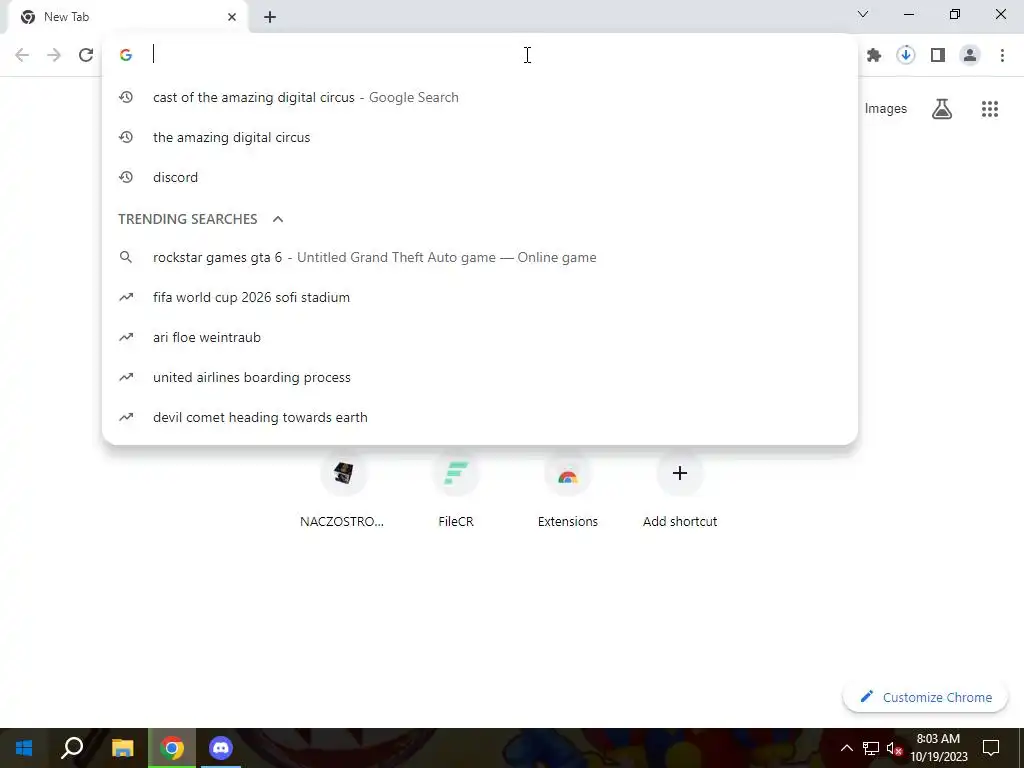Image resolution: width=1024 pixels, height=768 pixels.
Task: Toggle the side panel icon
Action: coord(938,56)
